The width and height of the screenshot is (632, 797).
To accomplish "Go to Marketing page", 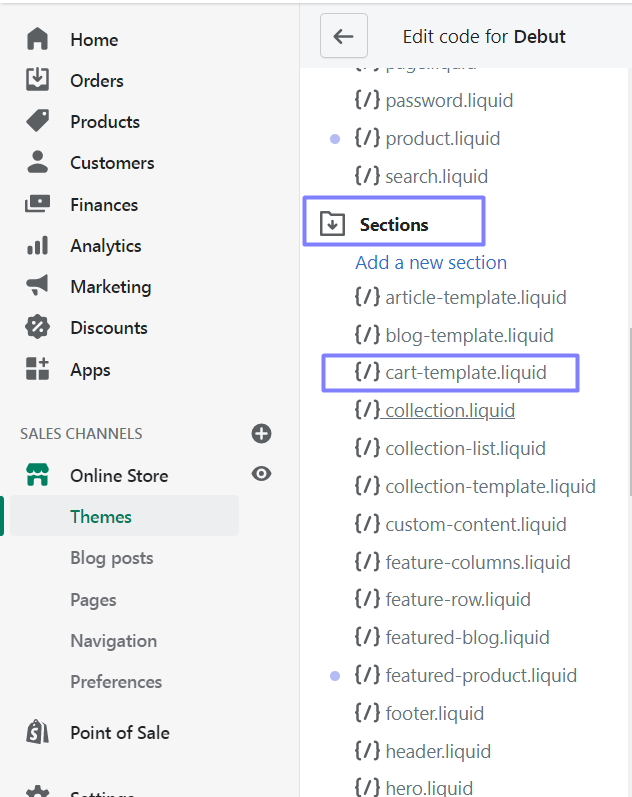I will (110, 287).
